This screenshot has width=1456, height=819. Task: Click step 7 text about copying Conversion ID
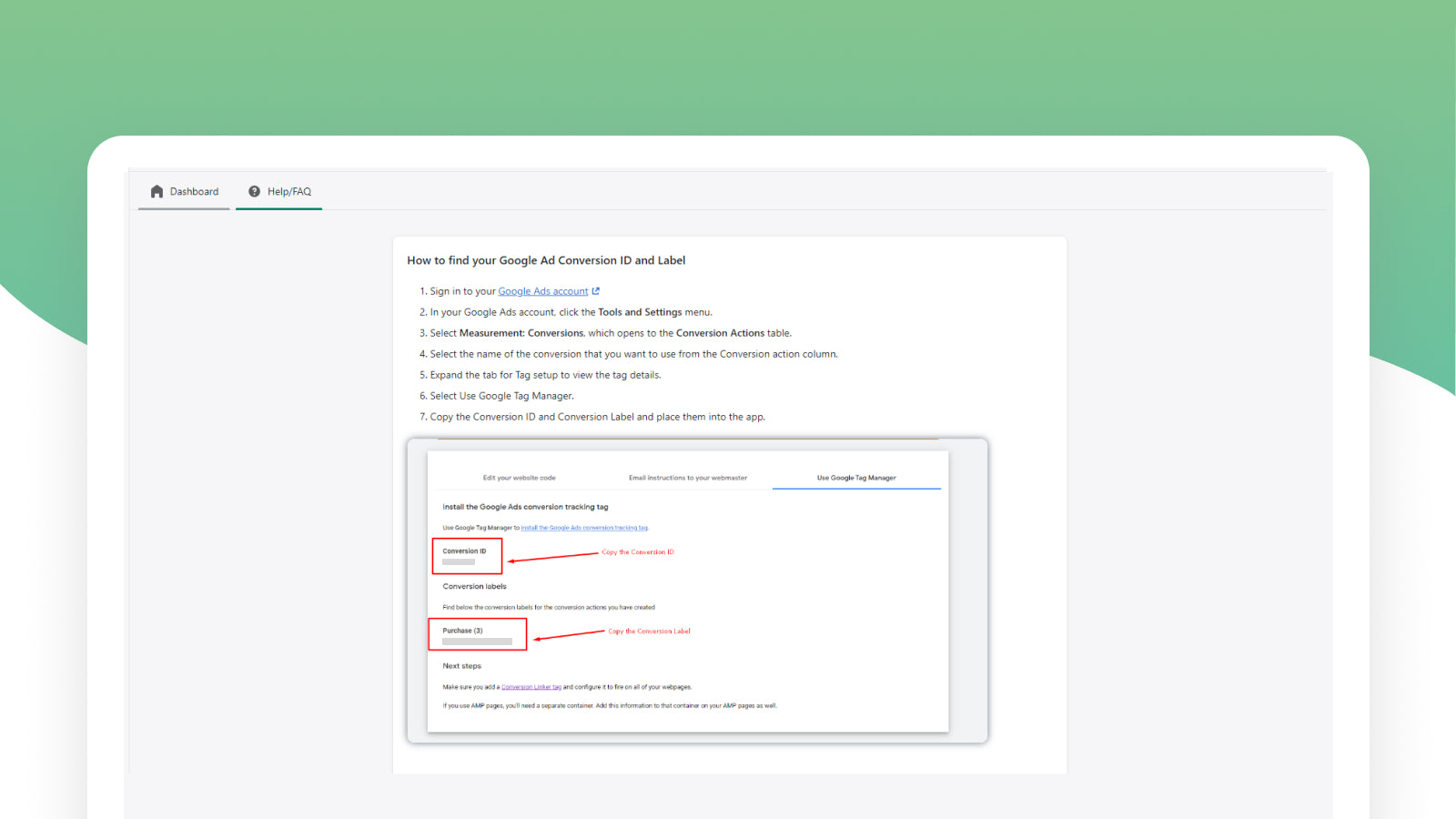click(x=598, y=417)
